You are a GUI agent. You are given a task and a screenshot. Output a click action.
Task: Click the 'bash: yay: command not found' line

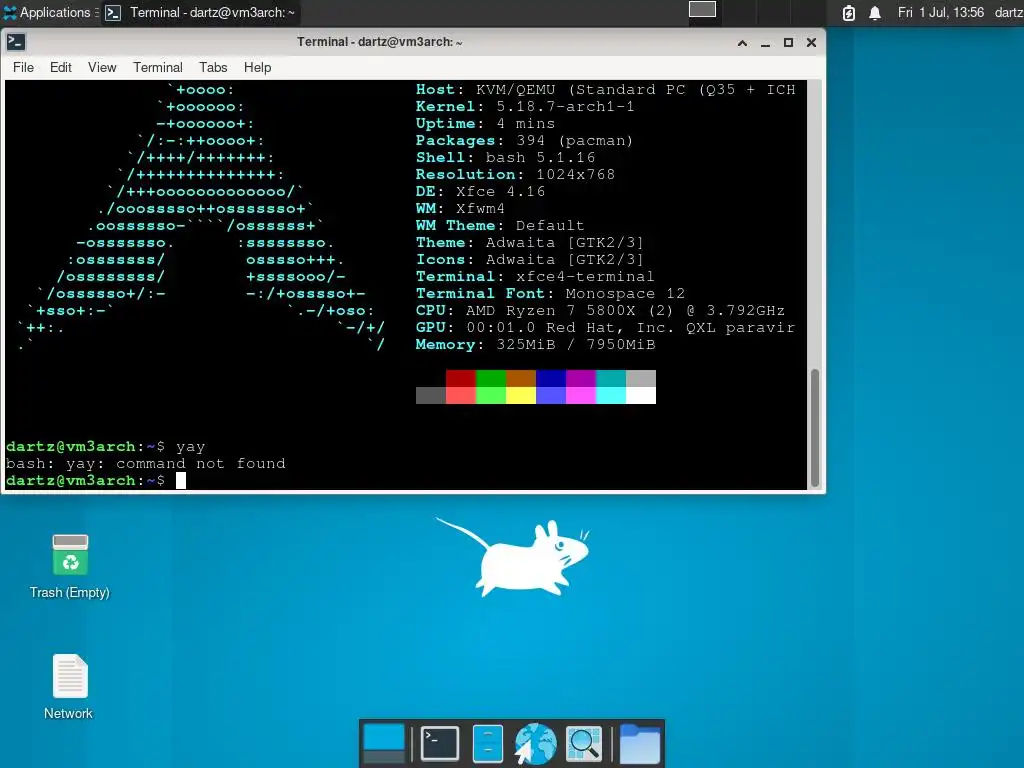146,463
